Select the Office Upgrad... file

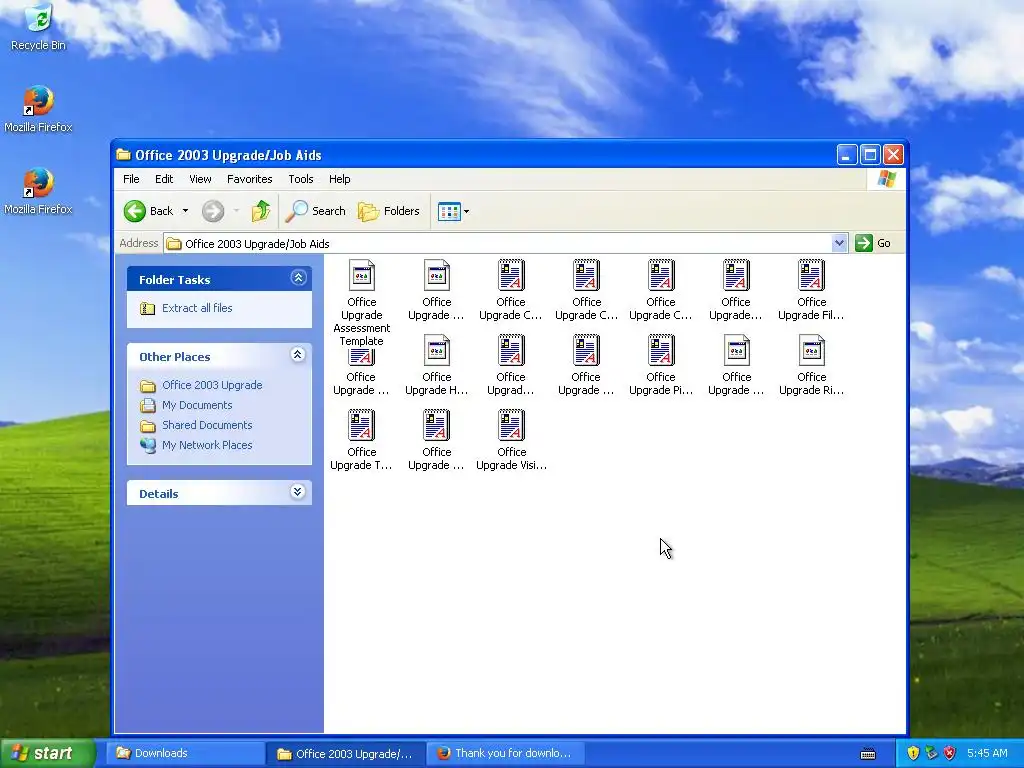511,366
